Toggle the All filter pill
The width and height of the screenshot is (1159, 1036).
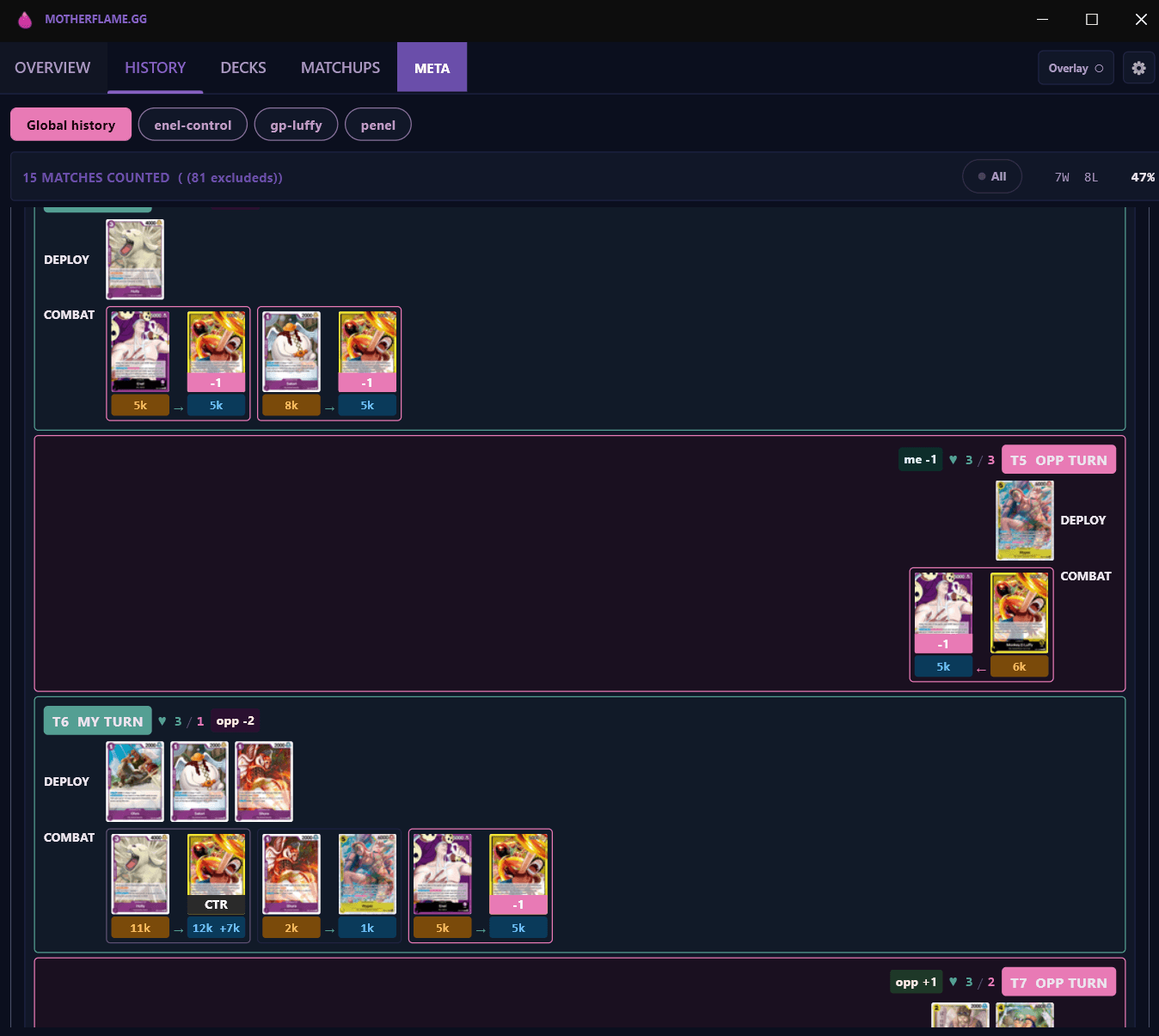[991, 176]
